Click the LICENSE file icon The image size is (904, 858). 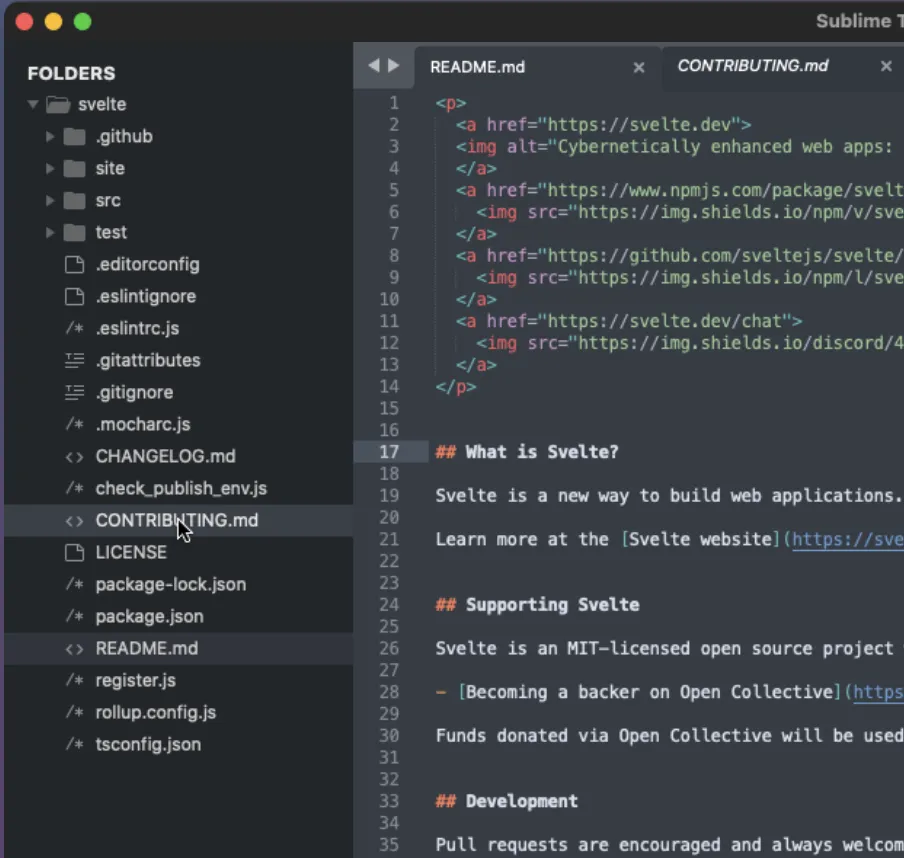coord(74,552)
